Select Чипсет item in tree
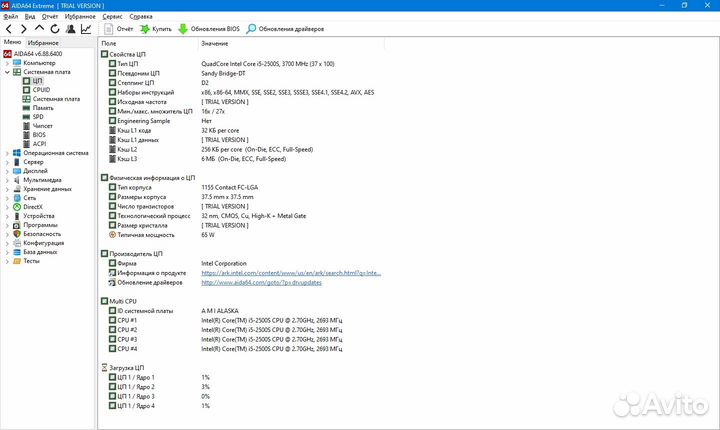This screenshot has height=430, width=720. coord(43,126)
